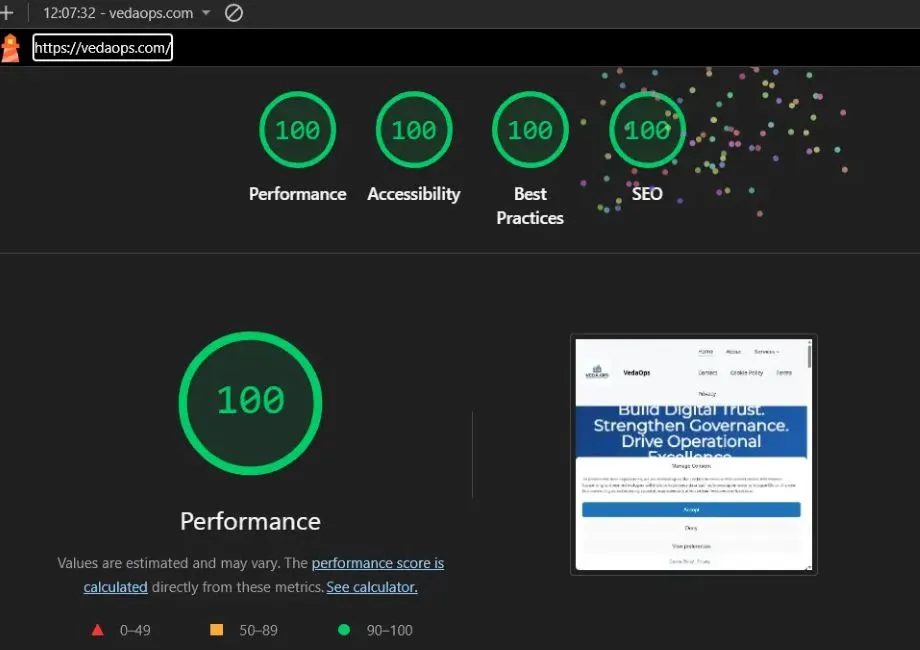This screenshot has width=920, height=650.
Task: Click the red triangle 0–49 legend icon
Action: click(98, 630)
